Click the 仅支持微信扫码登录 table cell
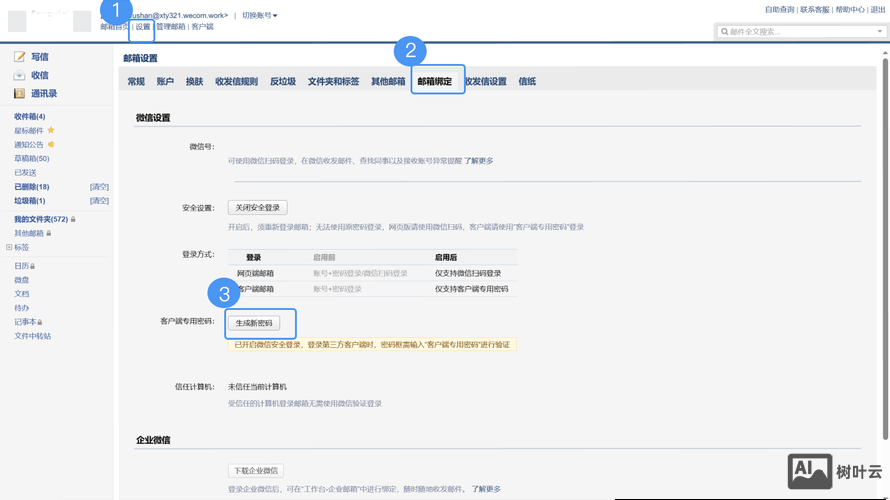 [468, 274]
